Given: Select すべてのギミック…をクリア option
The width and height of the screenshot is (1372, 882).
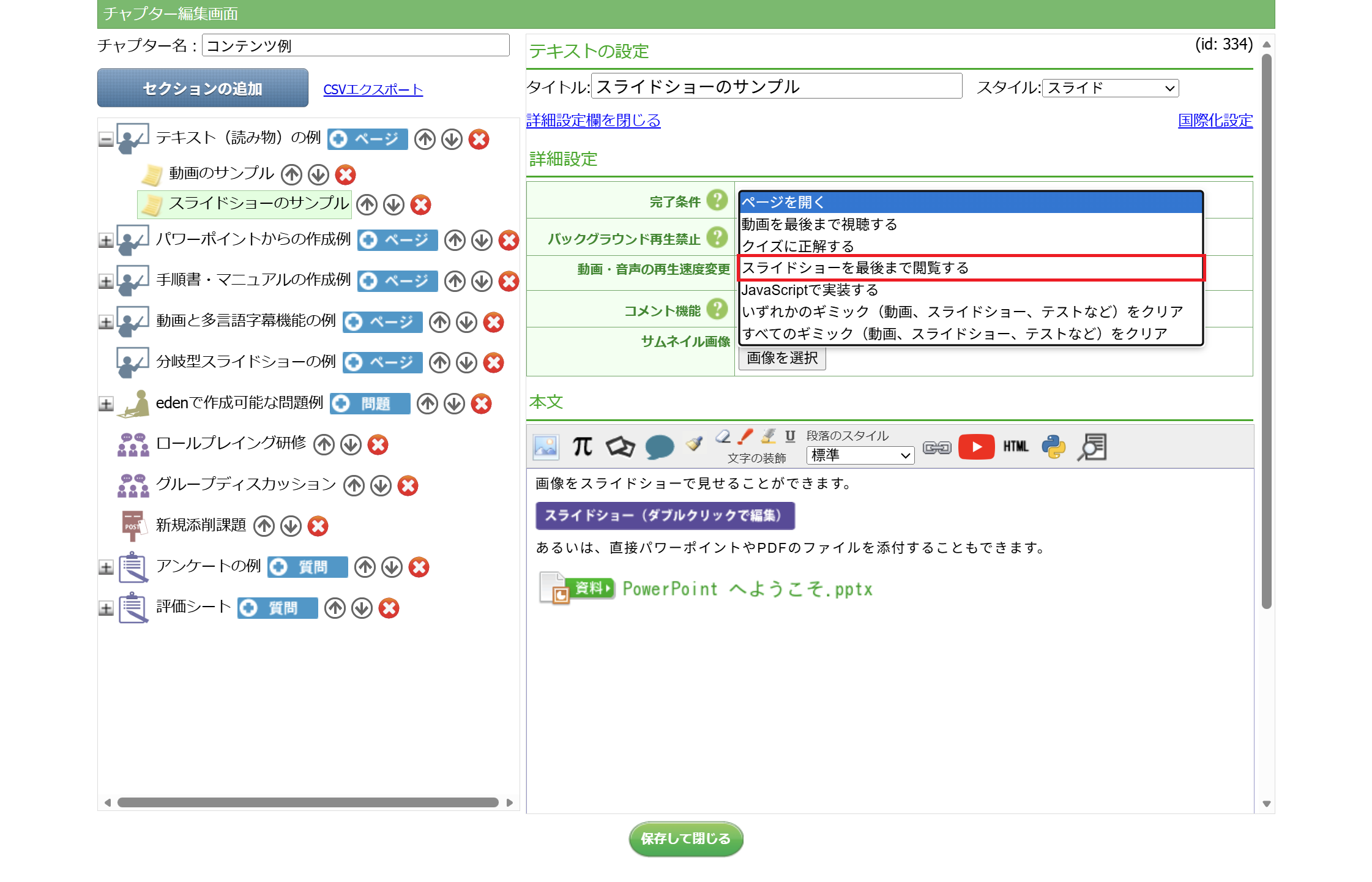Looking at the screenshot, I should [971, 334].
